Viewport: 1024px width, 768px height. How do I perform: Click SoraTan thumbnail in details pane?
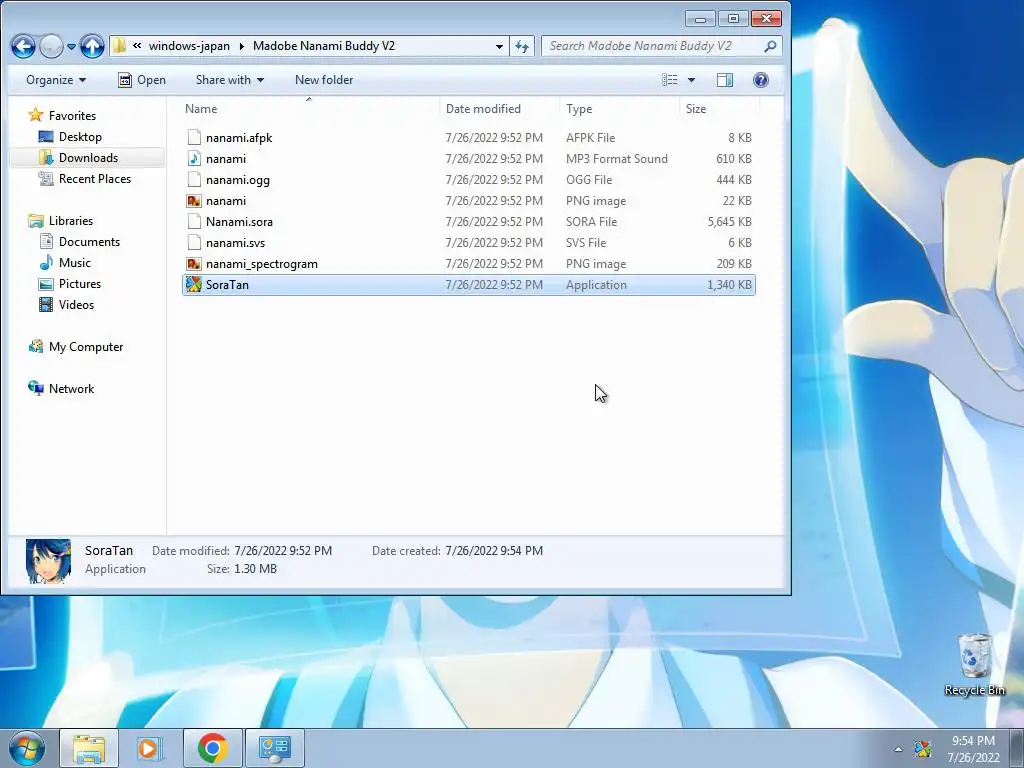[x=48, y=561]
